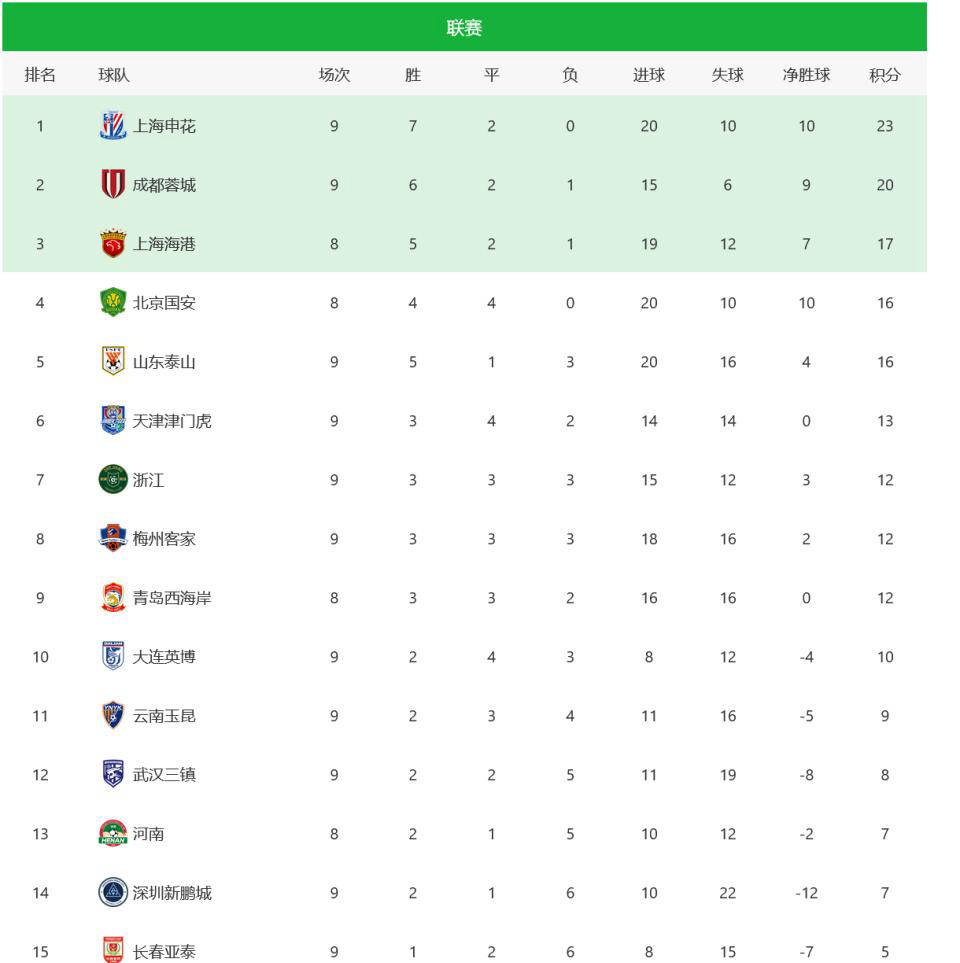
Task: Click the Chengdu Rongcheng (成都蓉城) team crest
Action: pyautogui.click(x=113, y=185)
